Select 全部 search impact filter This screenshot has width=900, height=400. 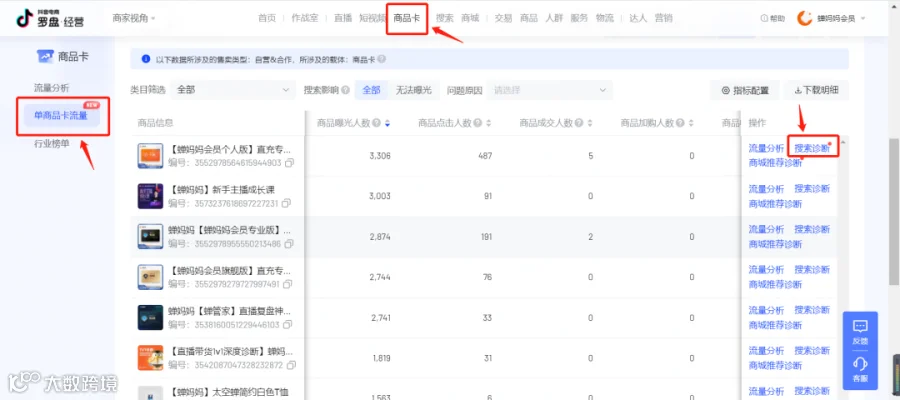pyautogui.click(x=371, y=90)
